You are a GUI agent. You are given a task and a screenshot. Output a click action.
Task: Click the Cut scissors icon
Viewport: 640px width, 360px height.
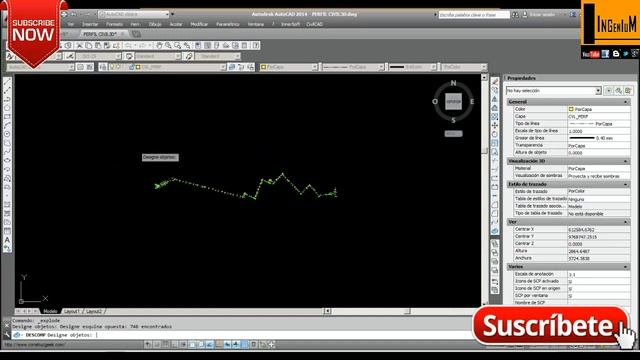(x=80, y=46)
